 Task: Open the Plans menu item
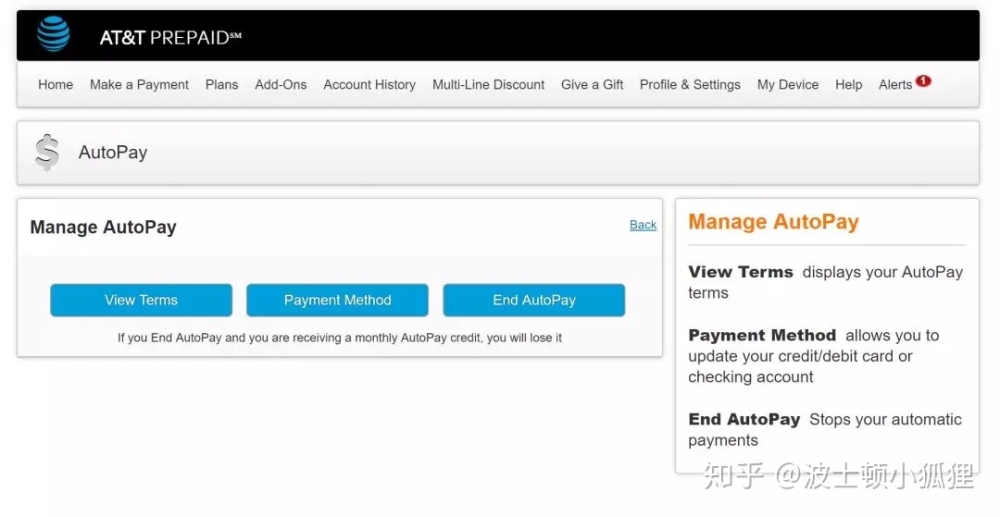point(221,85)
